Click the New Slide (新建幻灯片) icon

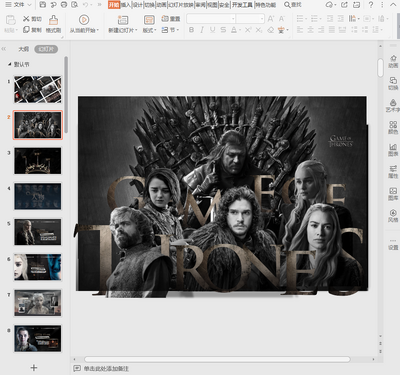(x=123, y=20)
